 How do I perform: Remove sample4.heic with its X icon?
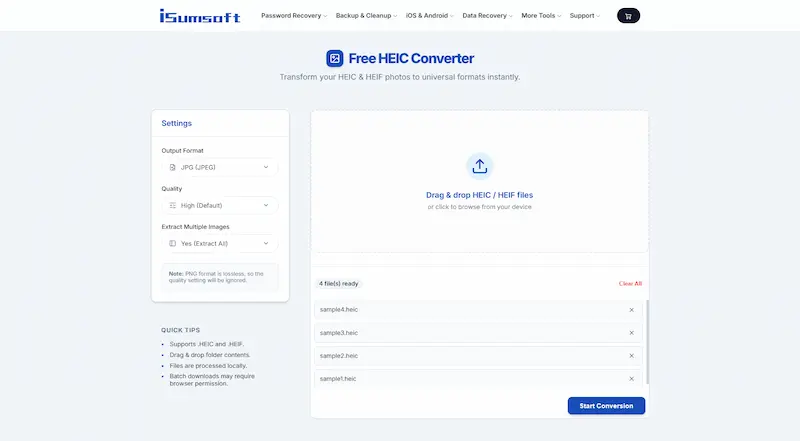pyautogui.click(x=632, y=310)
